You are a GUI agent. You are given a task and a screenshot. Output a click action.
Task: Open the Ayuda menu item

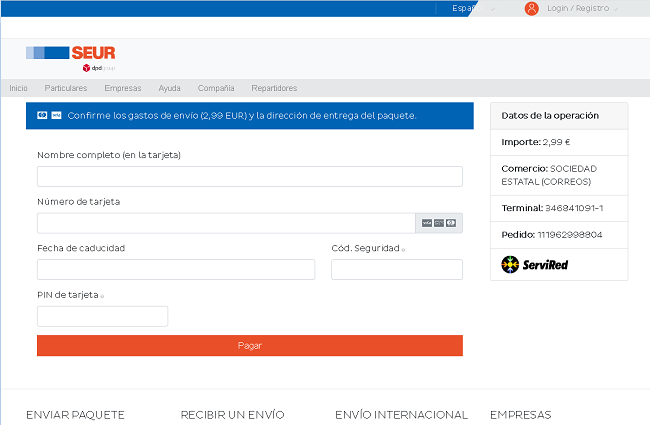coord(169,88)
